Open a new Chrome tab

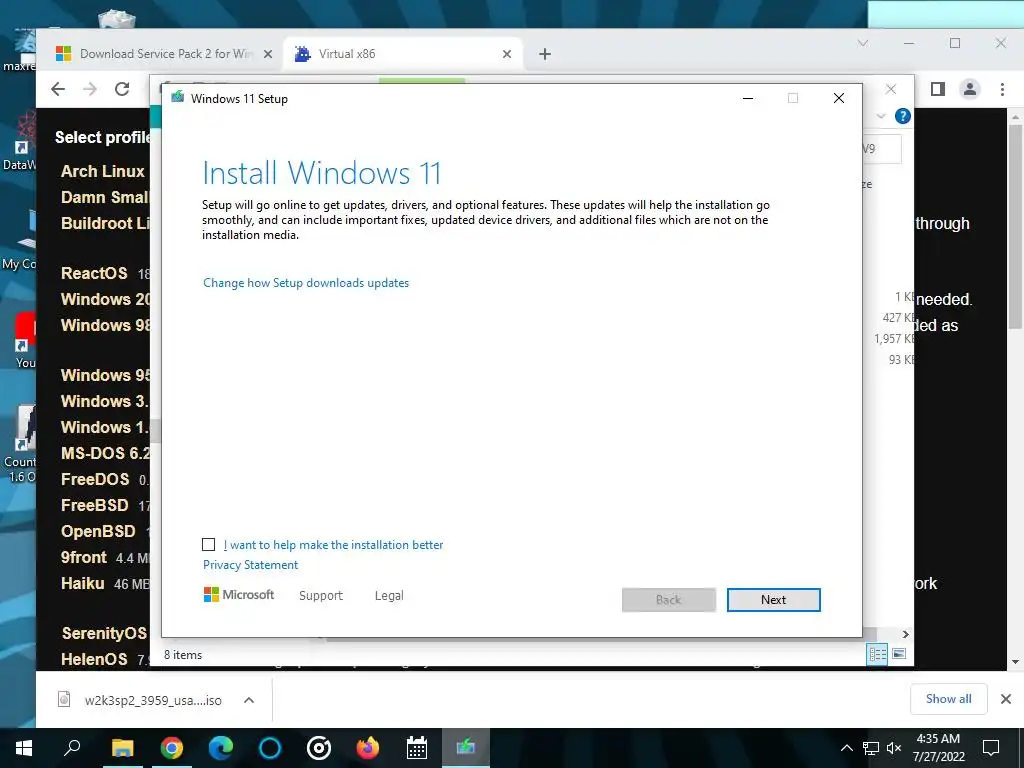click(x=545, y=54)
